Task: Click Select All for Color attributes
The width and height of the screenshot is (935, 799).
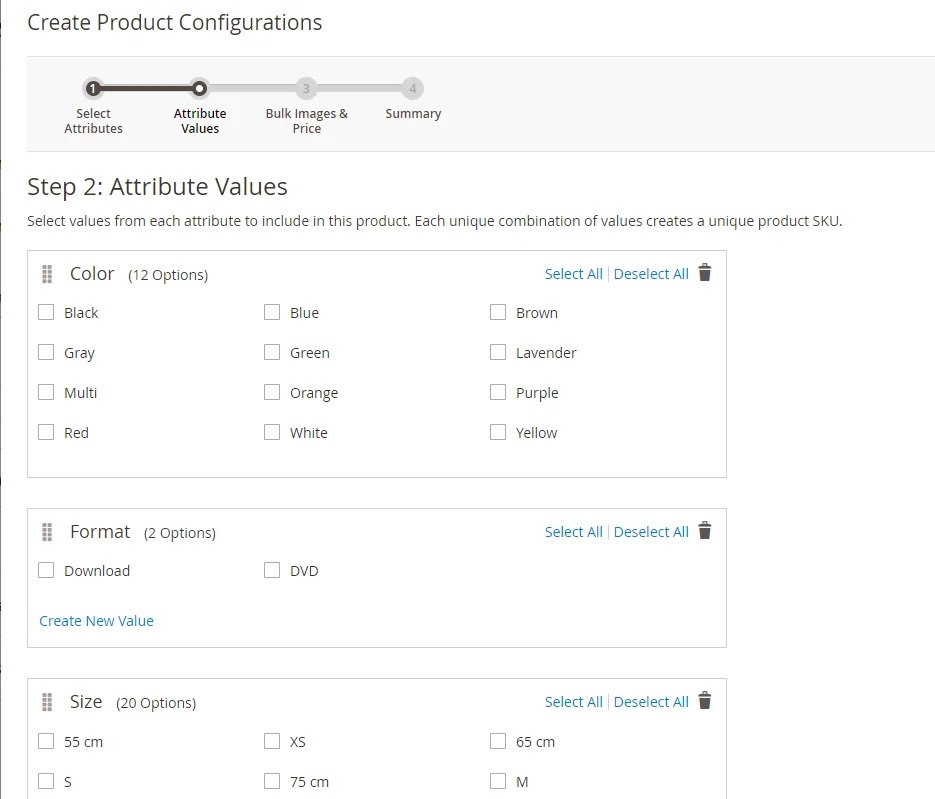Action: pyautogui.click(x=573, y=273)
